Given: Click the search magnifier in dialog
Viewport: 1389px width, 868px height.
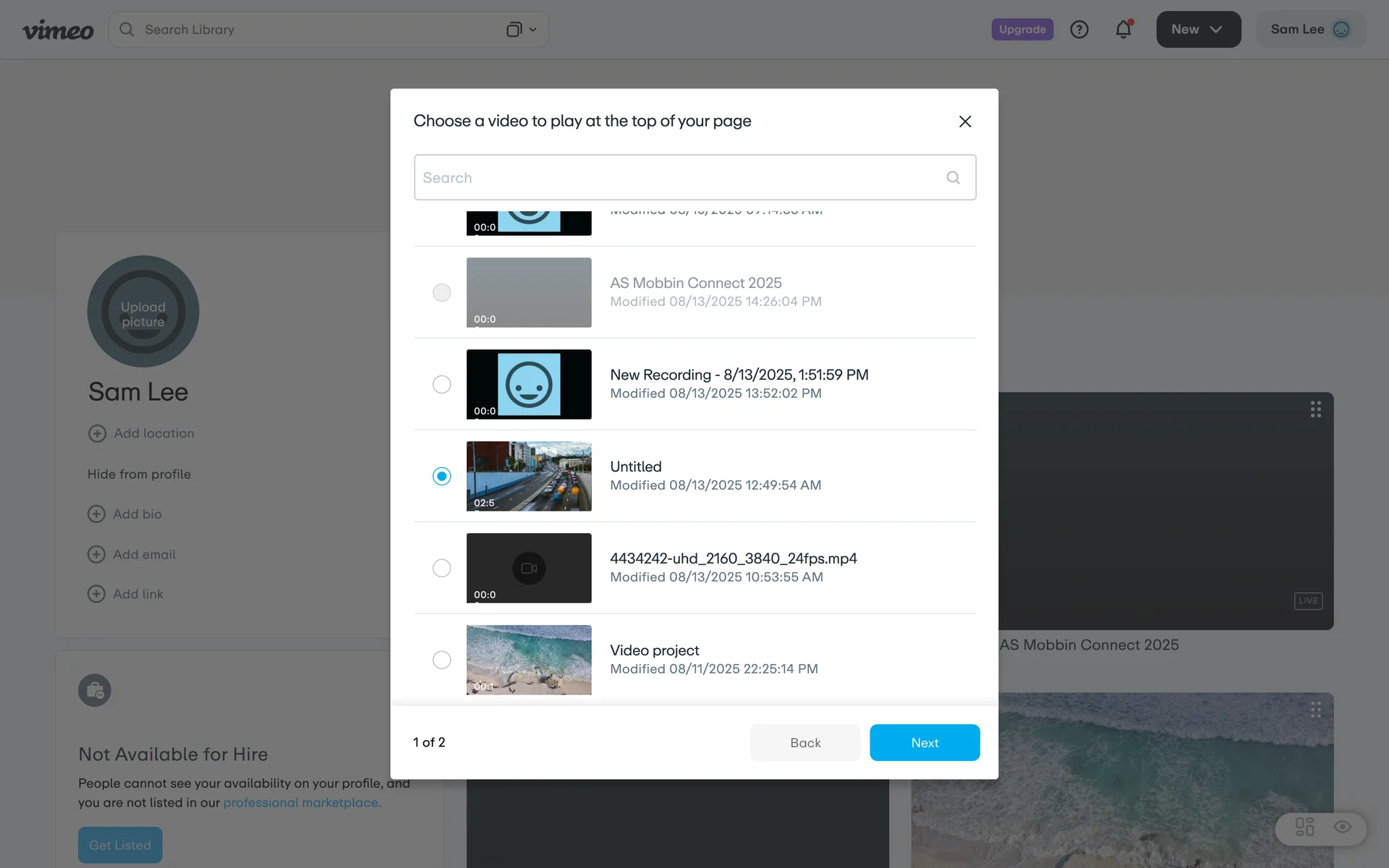Looking at the screenshot, I should 953,178.
